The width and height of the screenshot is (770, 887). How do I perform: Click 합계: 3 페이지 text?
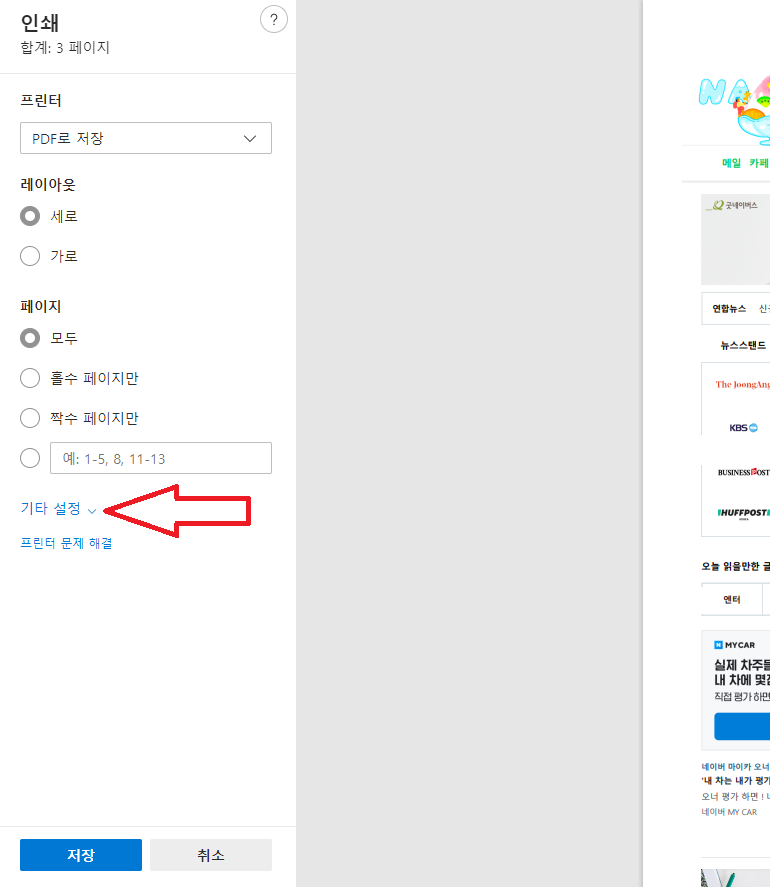[65, 48]
